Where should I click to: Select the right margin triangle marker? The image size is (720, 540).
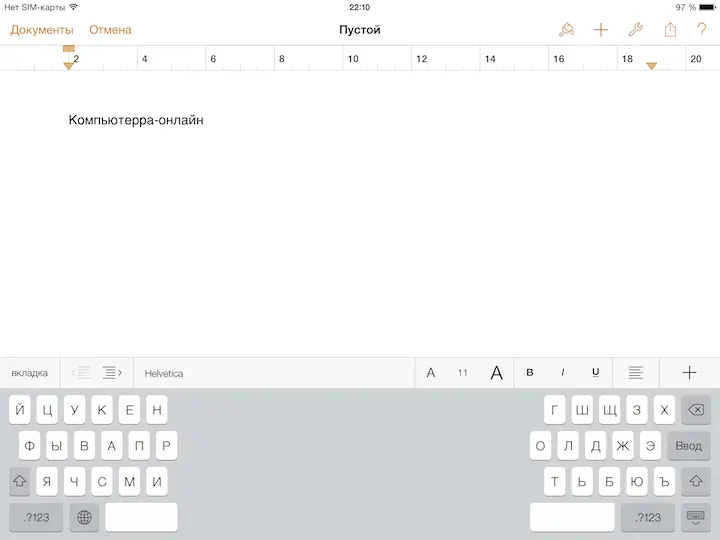(x=652, y=66)
